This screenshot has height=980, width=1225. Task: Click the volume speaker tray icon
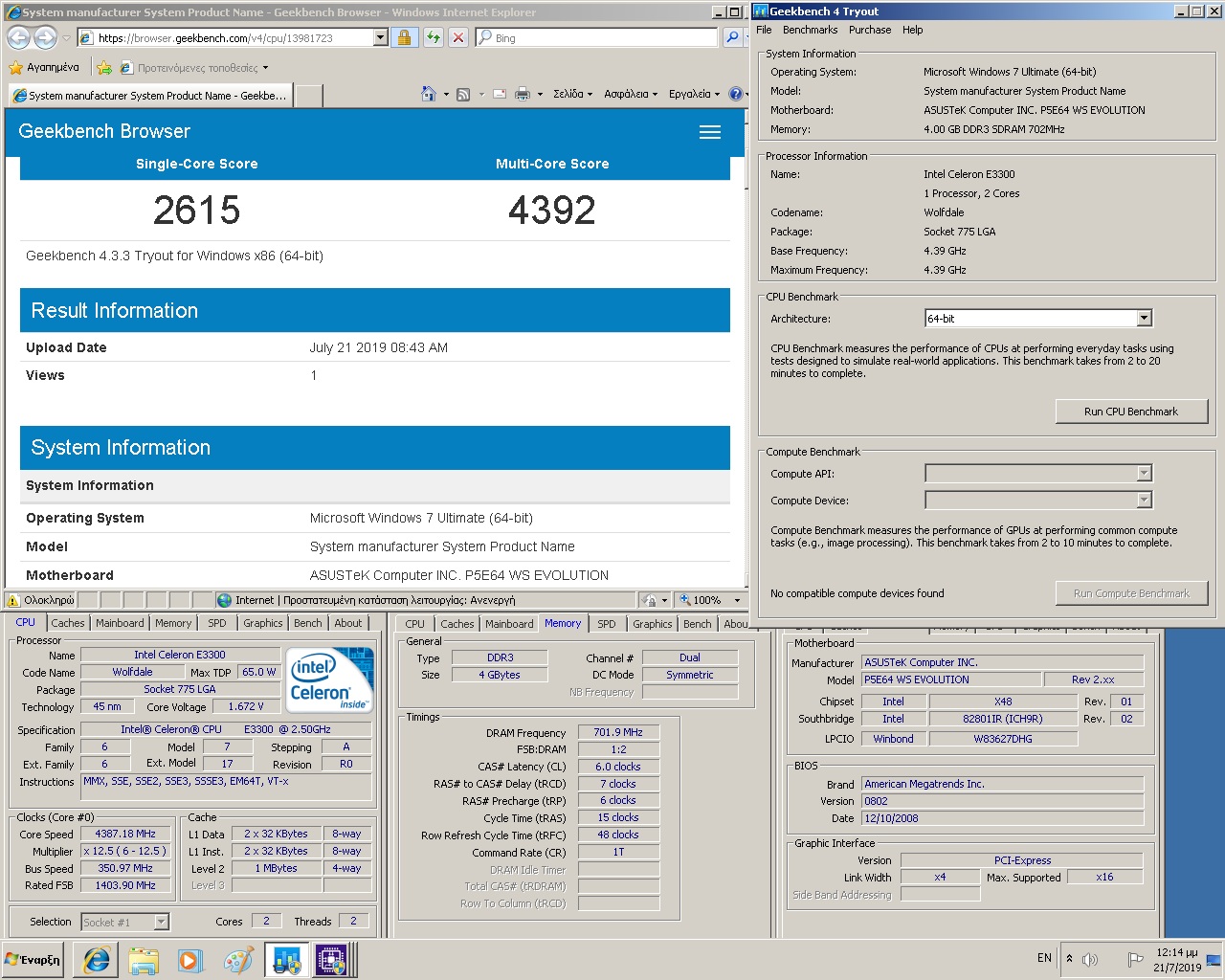(1090, 959)
